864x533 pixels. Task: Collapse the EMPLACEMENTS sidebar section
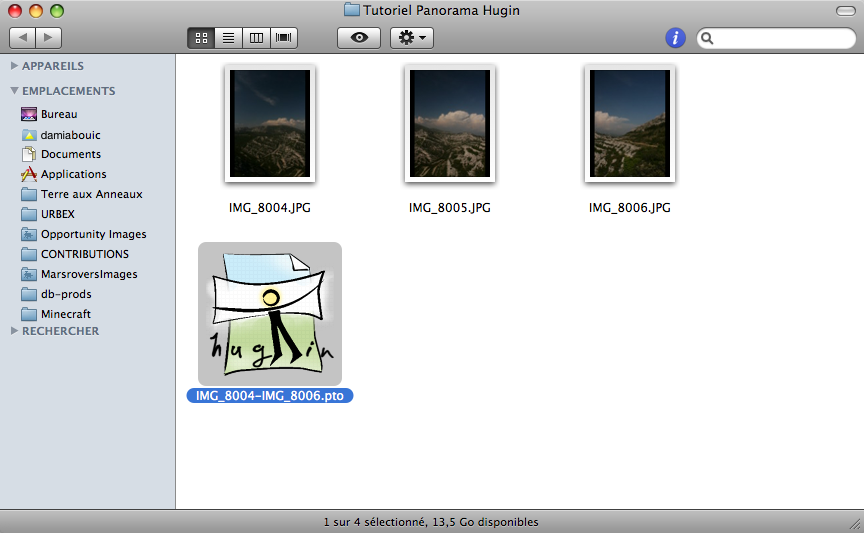tap(15, 91)
